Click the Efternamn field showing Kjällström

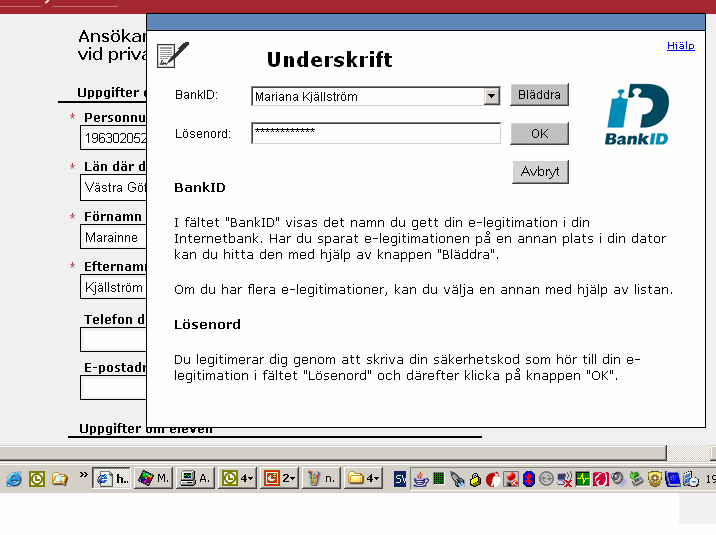coord(113,287)
